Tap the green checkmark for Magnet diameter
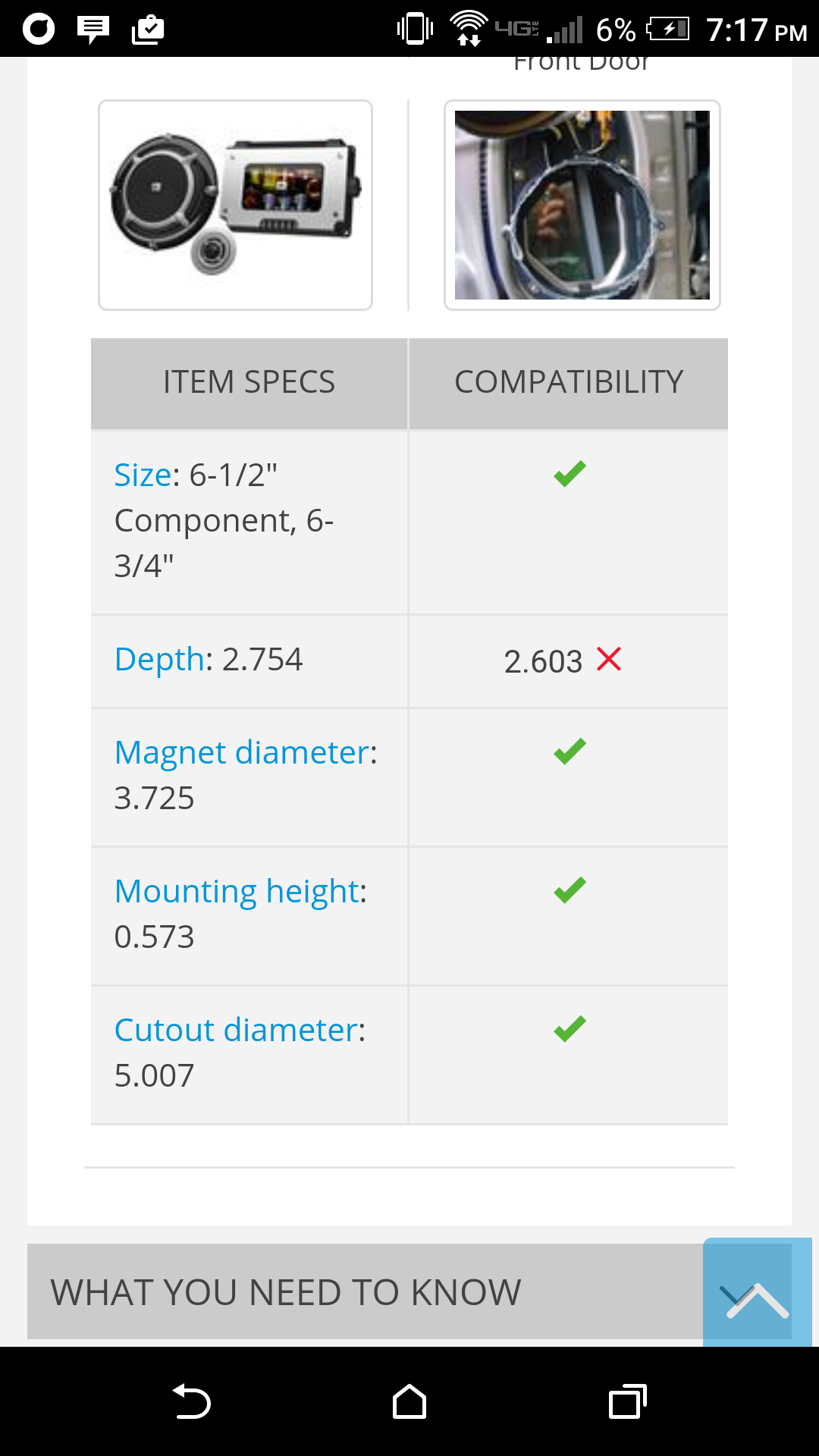The width and height of the screenshot is (819, 1456). (570, 752)
